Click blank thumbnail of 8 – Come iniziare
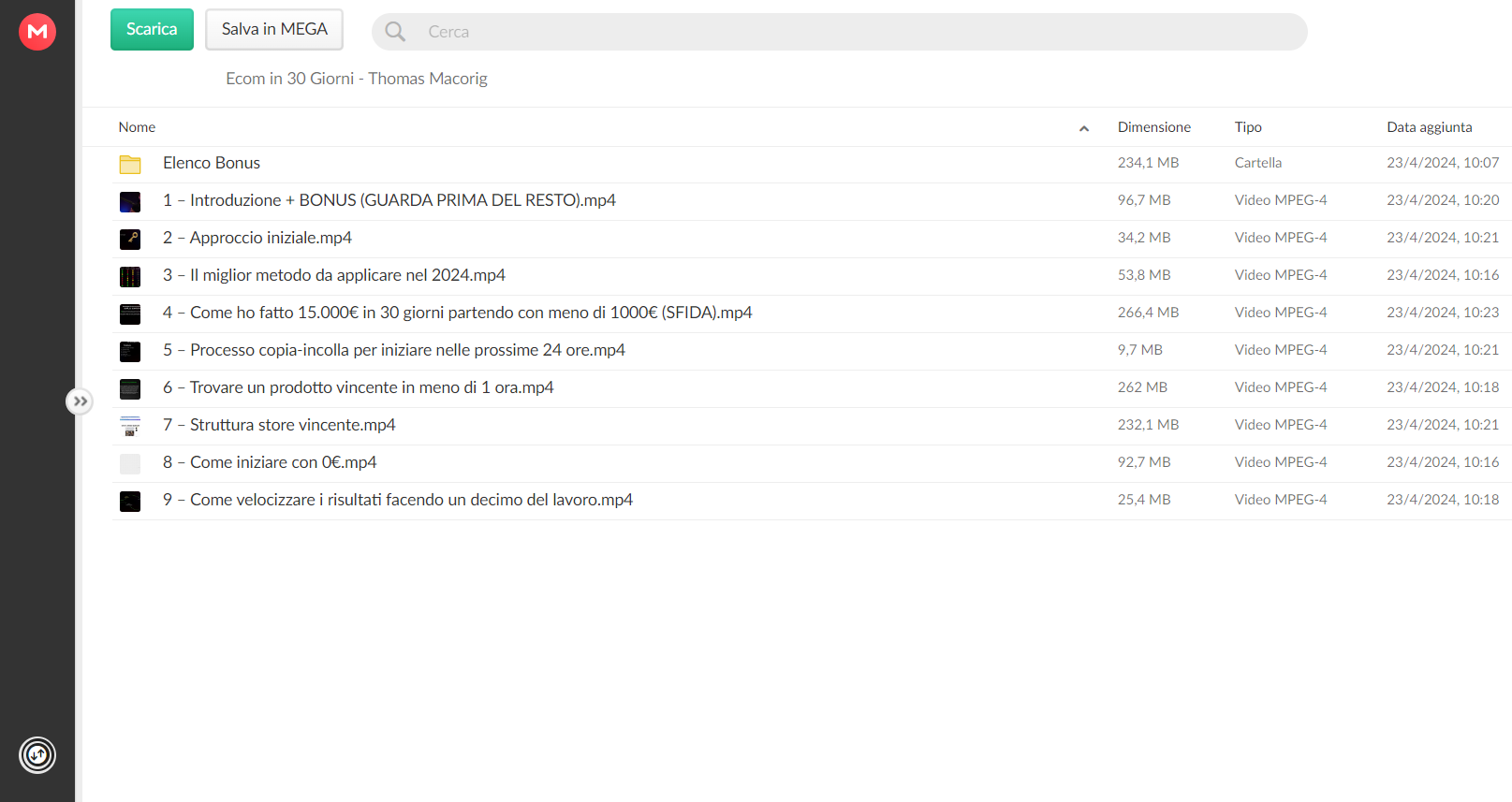The width and height of the screenshot is (1512, 802). click(x=130, y=464)
